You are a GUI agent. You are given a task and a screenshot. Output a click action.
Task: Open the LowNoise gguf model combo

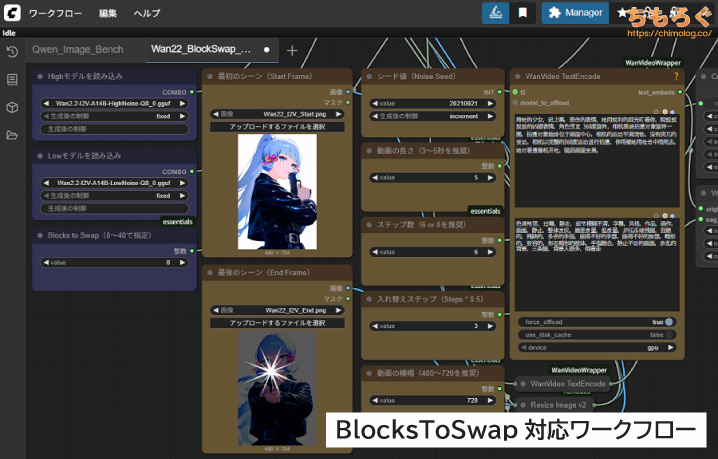click(114, 183)
